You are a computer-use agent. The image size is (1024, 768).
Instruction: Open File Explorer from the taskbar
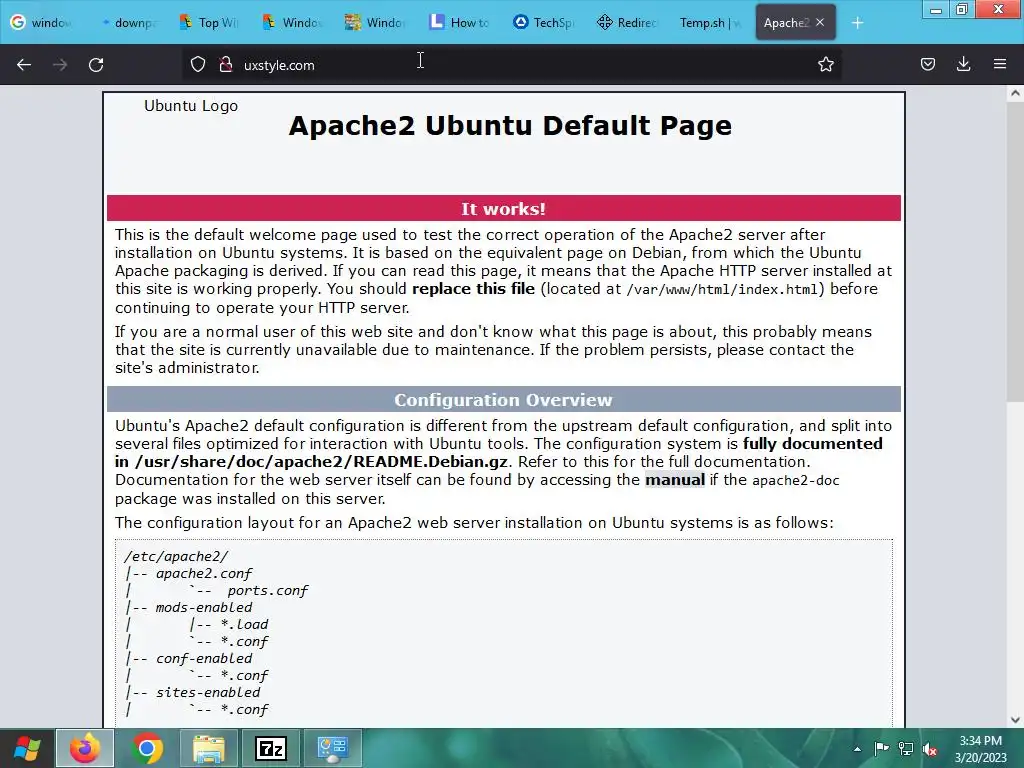pos(208,748)
